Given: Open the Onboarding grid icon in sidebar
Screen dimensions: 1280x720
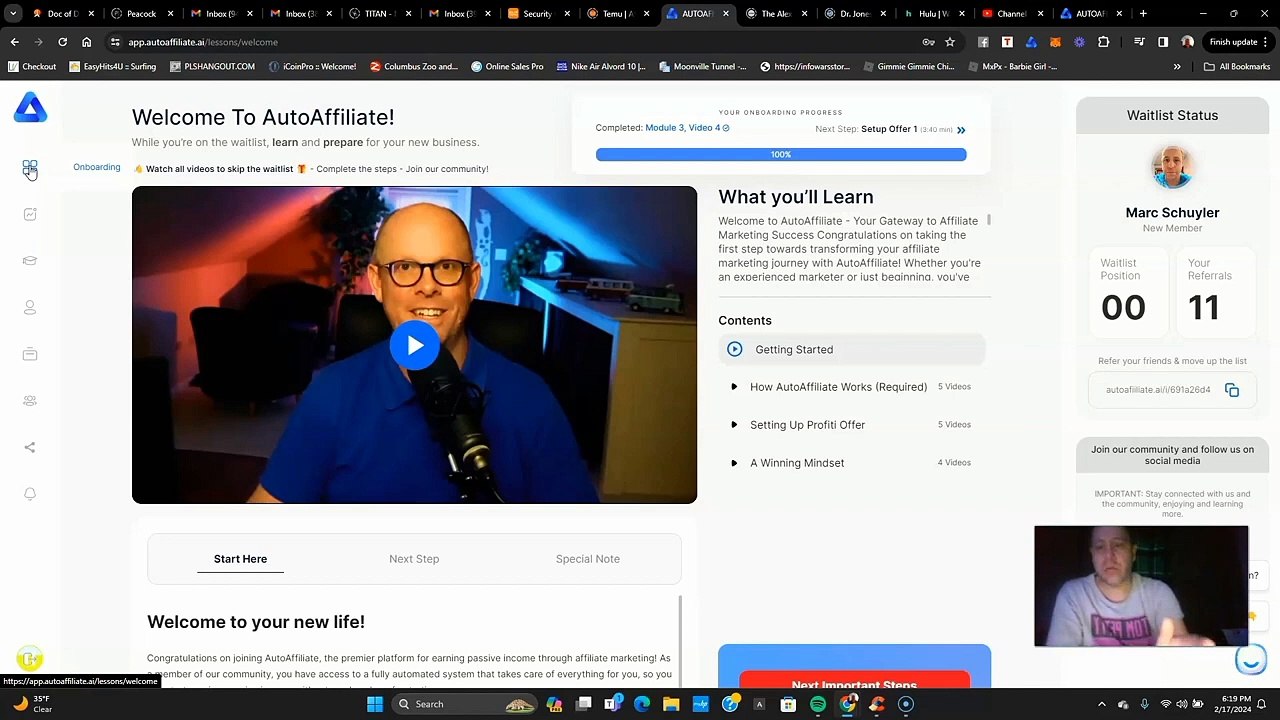Looking at the screenshot, I should coord(30,168).
